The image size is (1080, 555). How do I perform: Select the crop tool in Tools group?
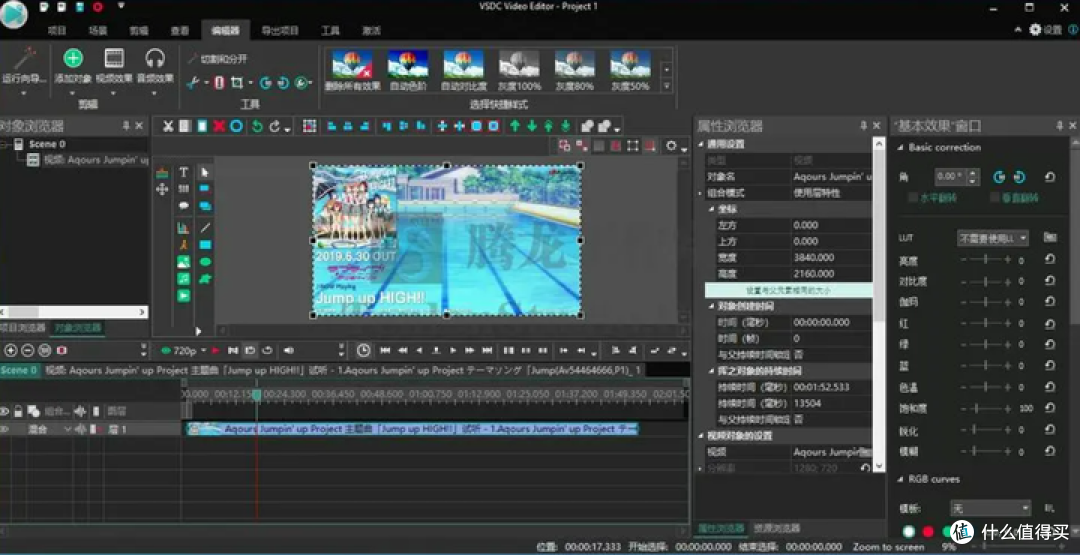[237, 83]
